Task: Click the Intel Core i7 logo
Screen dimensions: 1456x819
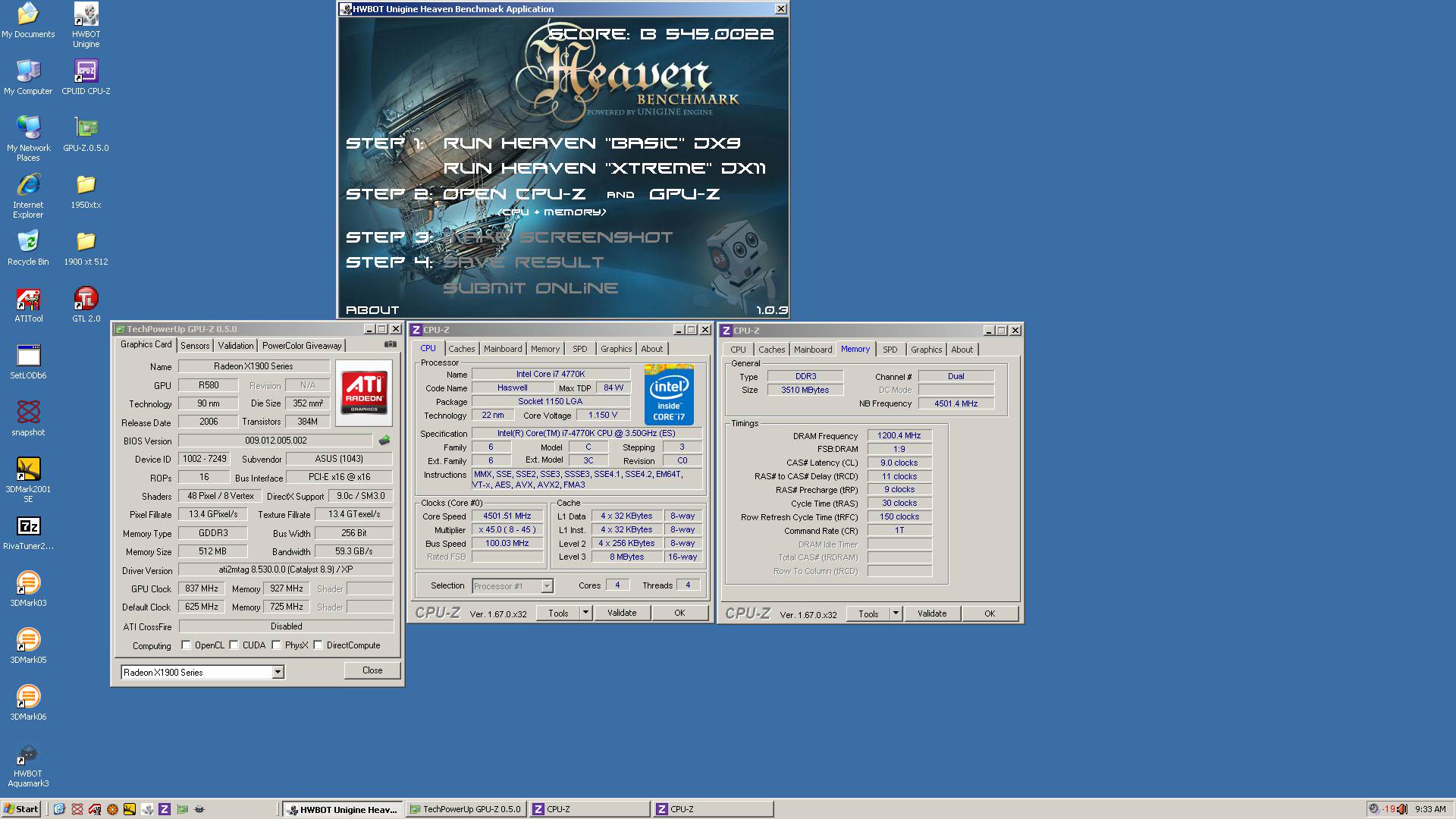Action: (669, 394)
